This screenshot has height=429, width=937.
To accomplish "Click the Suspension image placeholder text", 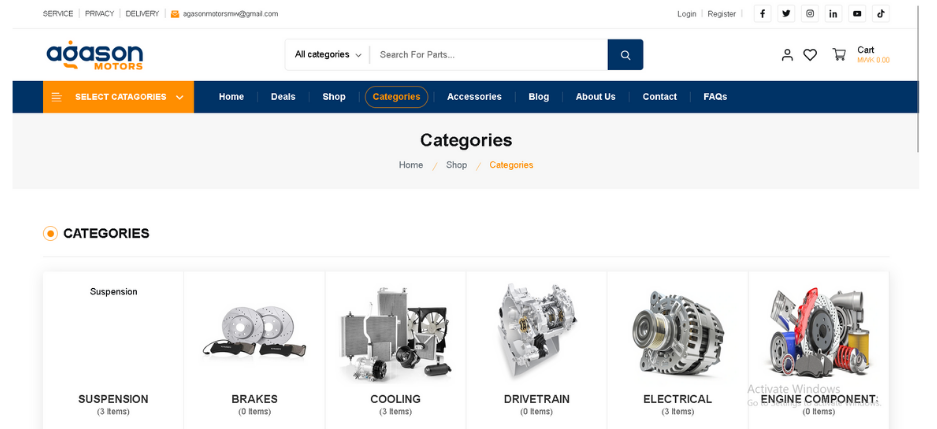I will [x=114, y=292].
